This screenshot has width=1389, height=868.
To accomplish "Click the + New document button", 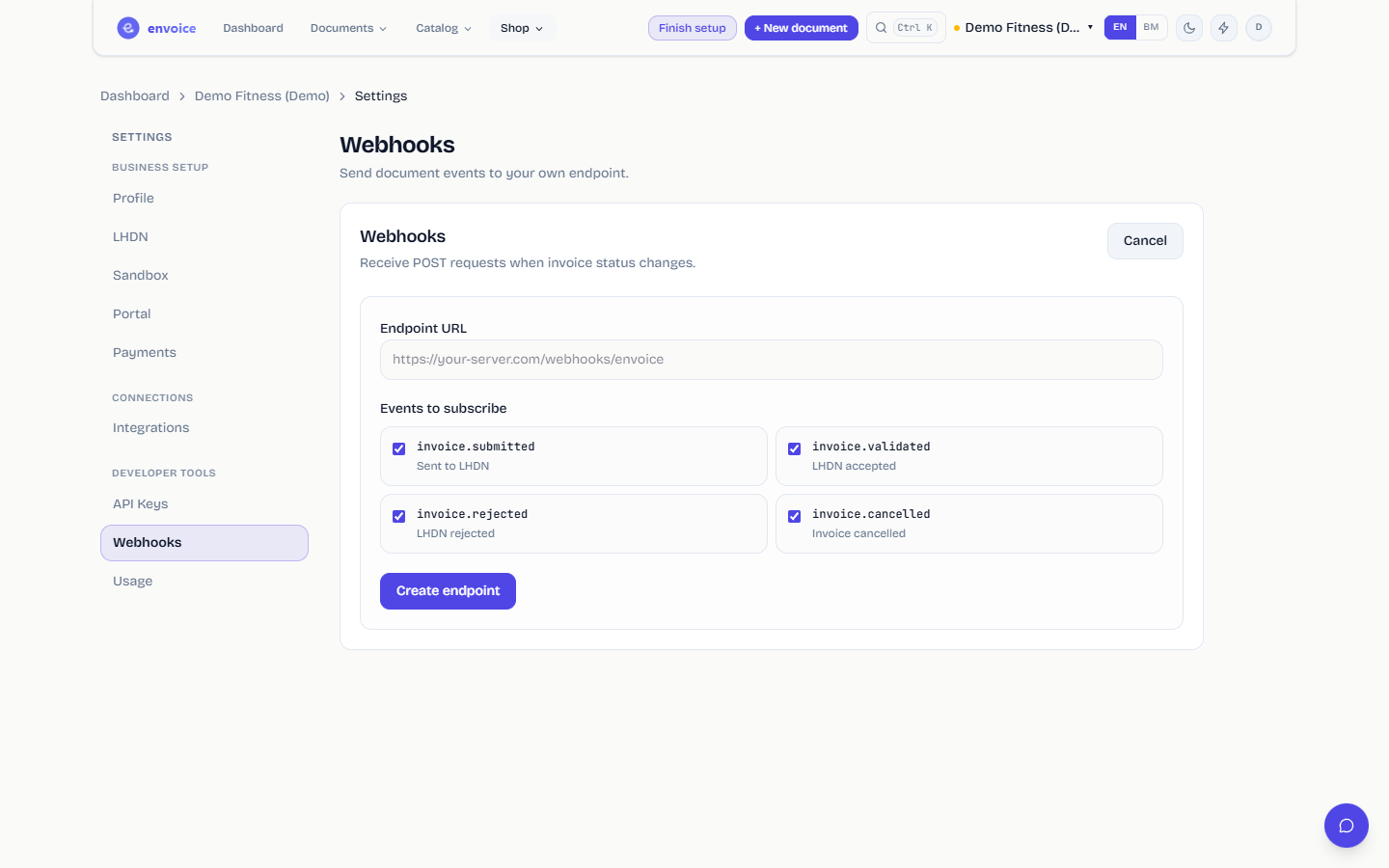I will click(x=802, y=28).
